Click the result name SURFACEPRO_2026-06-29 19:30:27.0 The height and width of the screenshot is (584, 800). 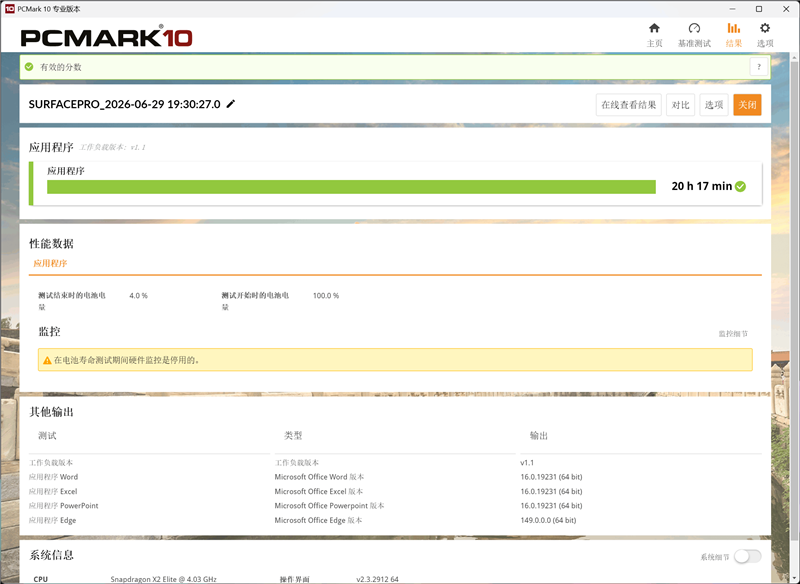[124, 104]
